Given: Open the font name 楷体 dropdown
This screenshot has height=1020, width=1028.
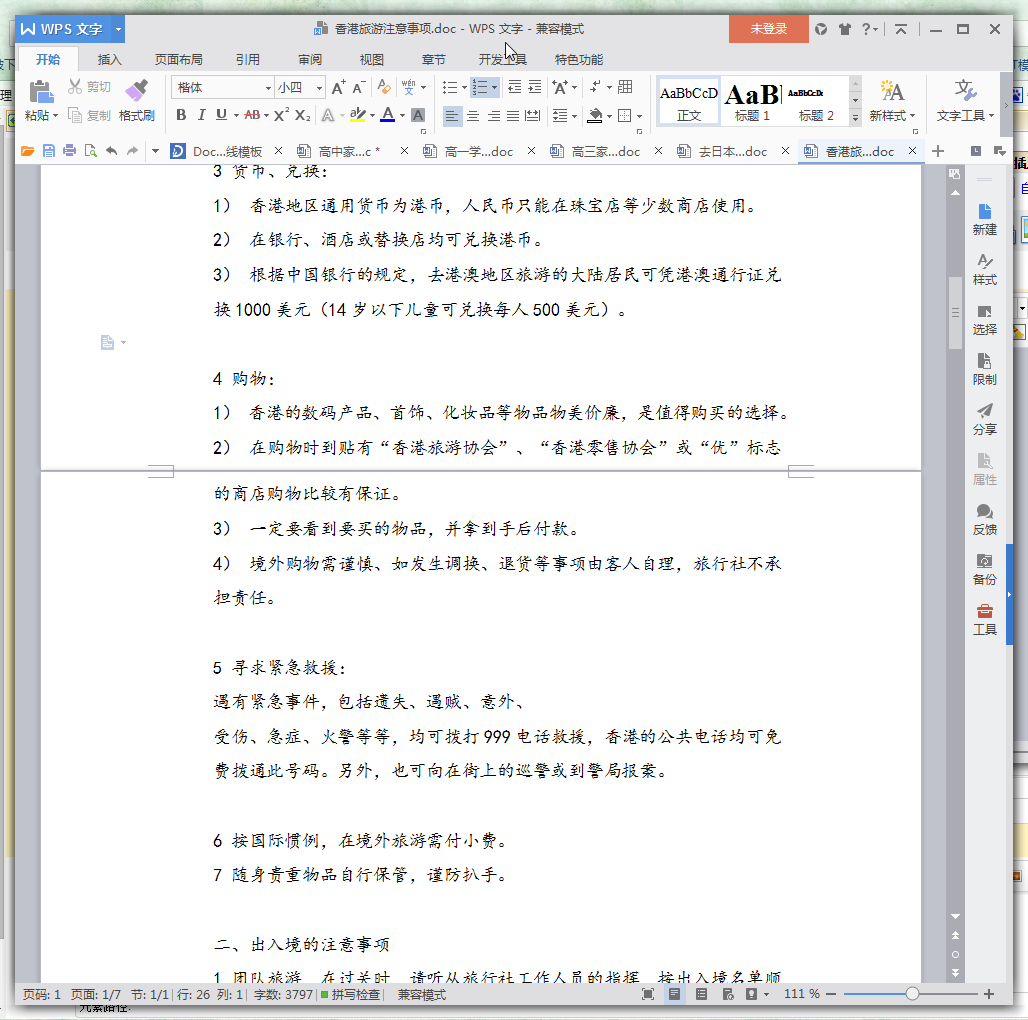Looking at the screenshot, I should click(268, 88).
